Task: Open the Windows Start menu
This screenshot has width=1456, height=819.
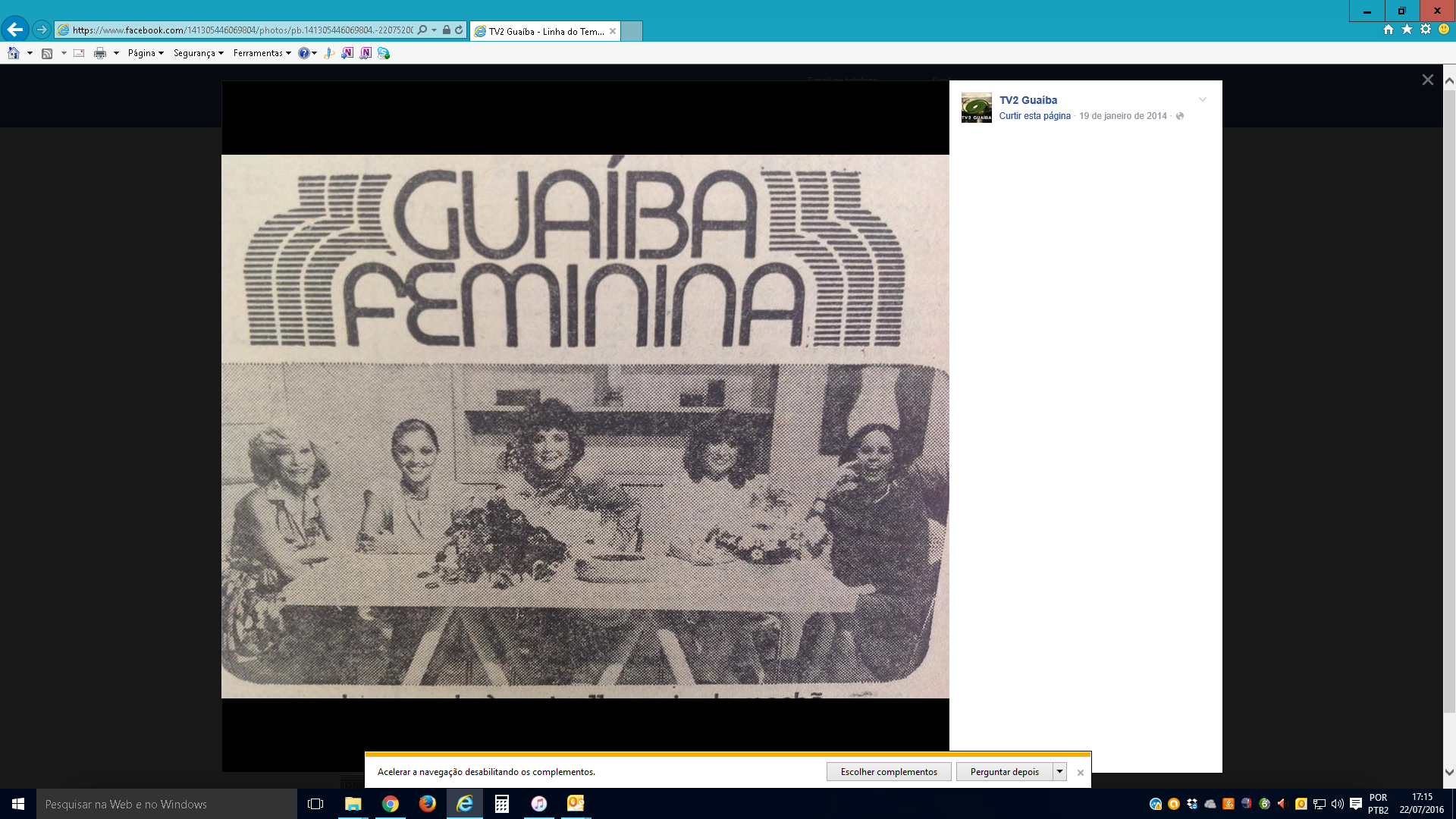Action: click(18, 804)
